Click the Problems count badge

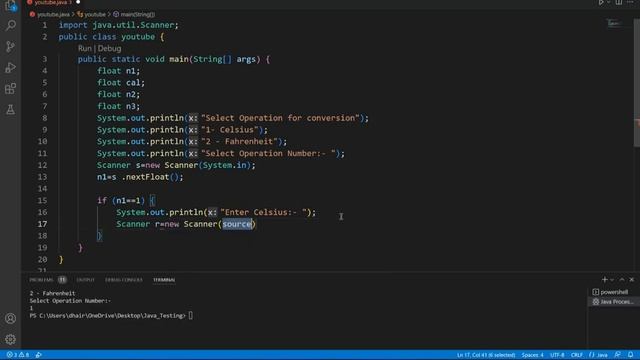tap(62, 280)
